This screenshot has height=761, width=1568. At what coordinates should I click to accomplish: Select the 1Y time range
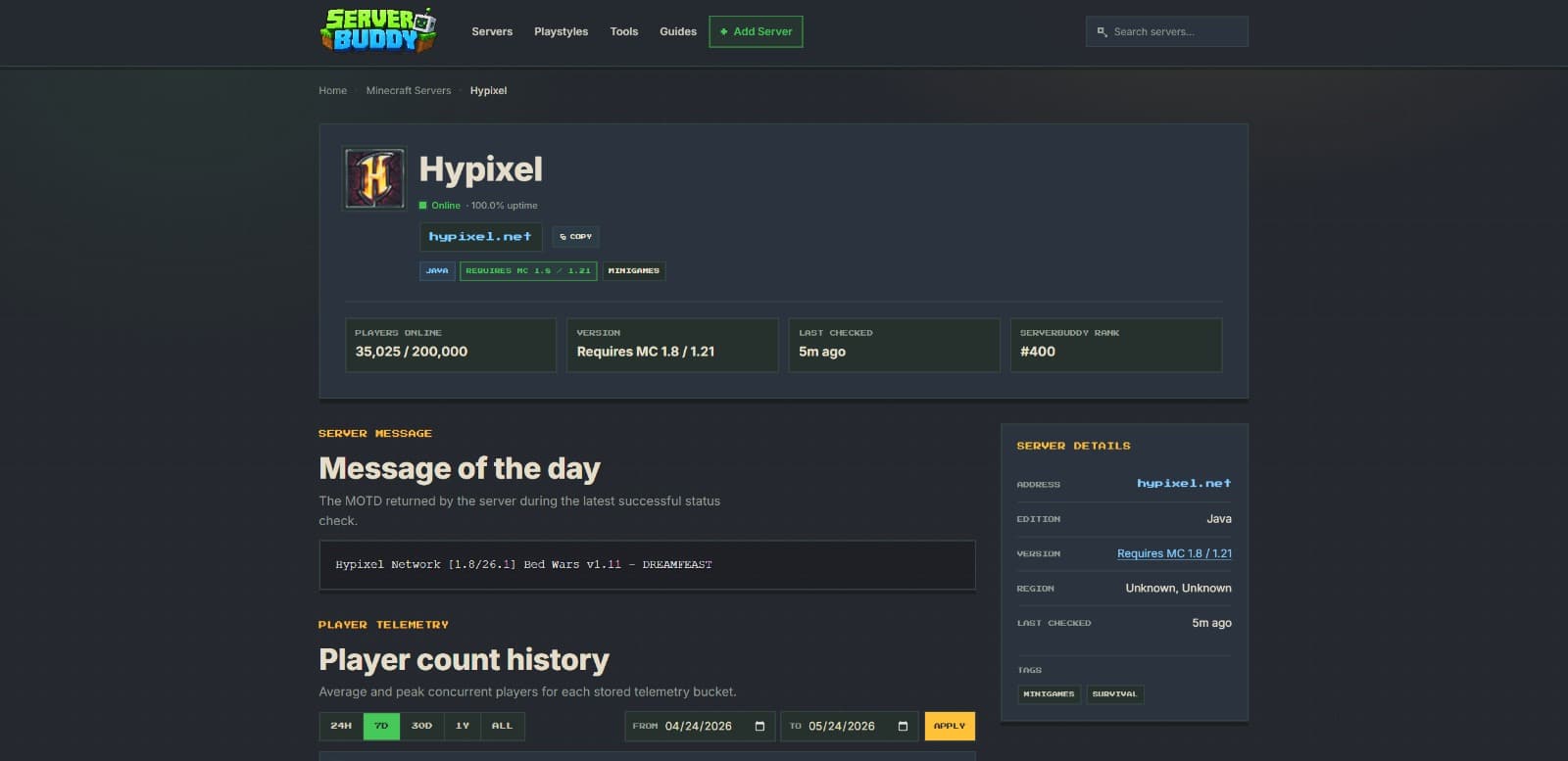[x=463, y=726]
